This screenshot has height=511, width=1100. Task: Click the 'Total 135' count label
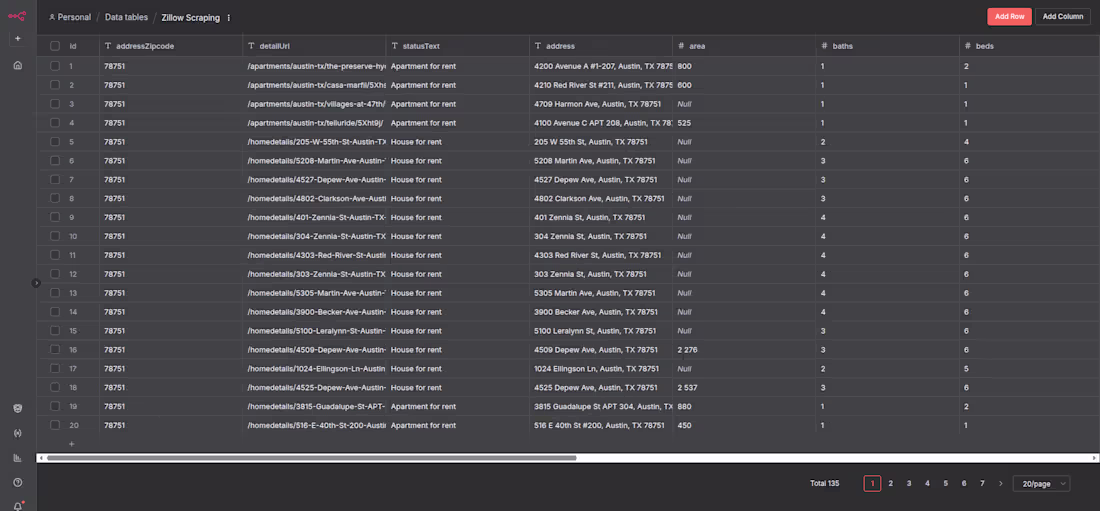pyautogui.click(x=824, y=484)
